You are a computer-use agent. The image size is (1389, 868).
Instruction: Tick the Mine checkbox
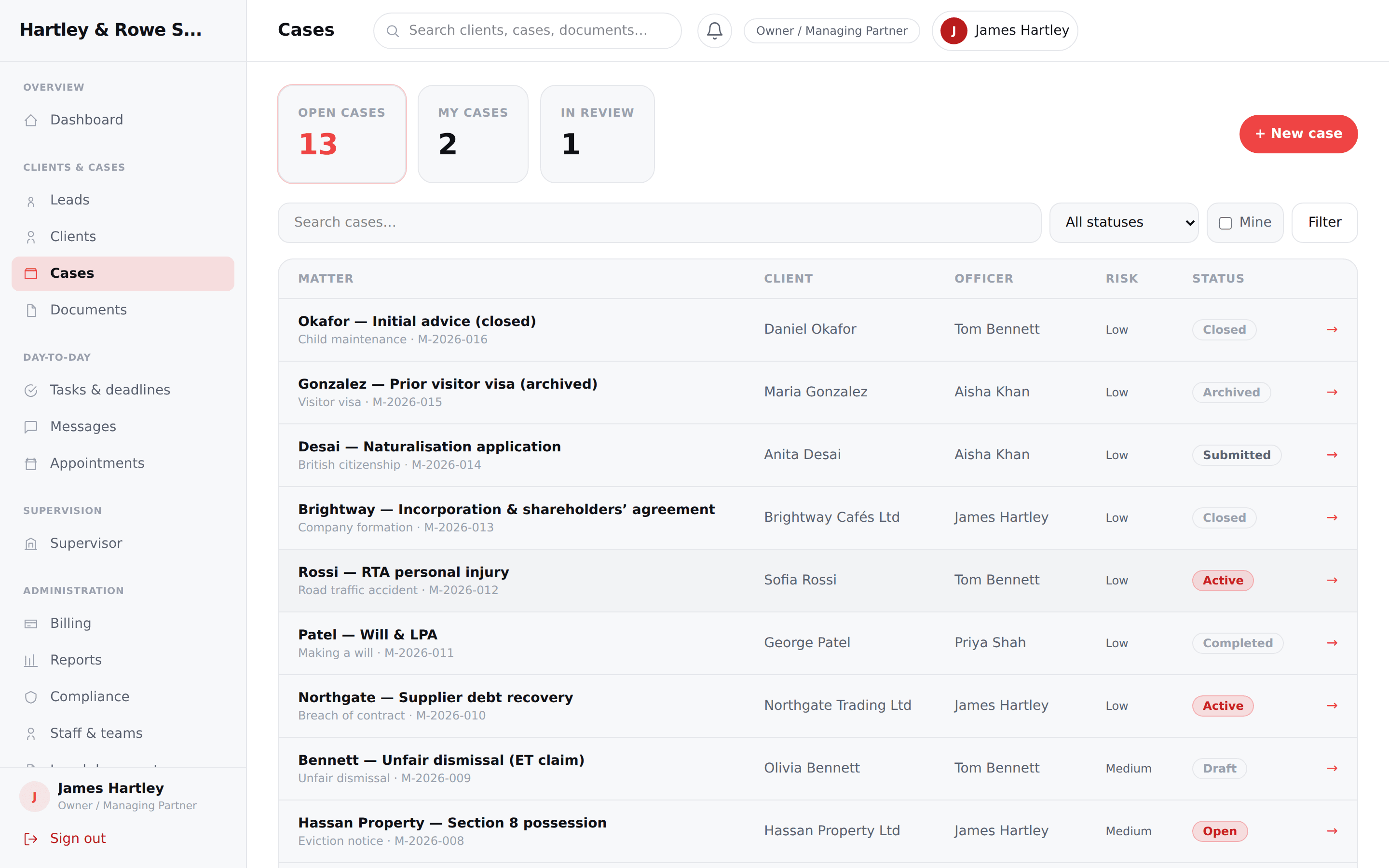click(1226, 223)
